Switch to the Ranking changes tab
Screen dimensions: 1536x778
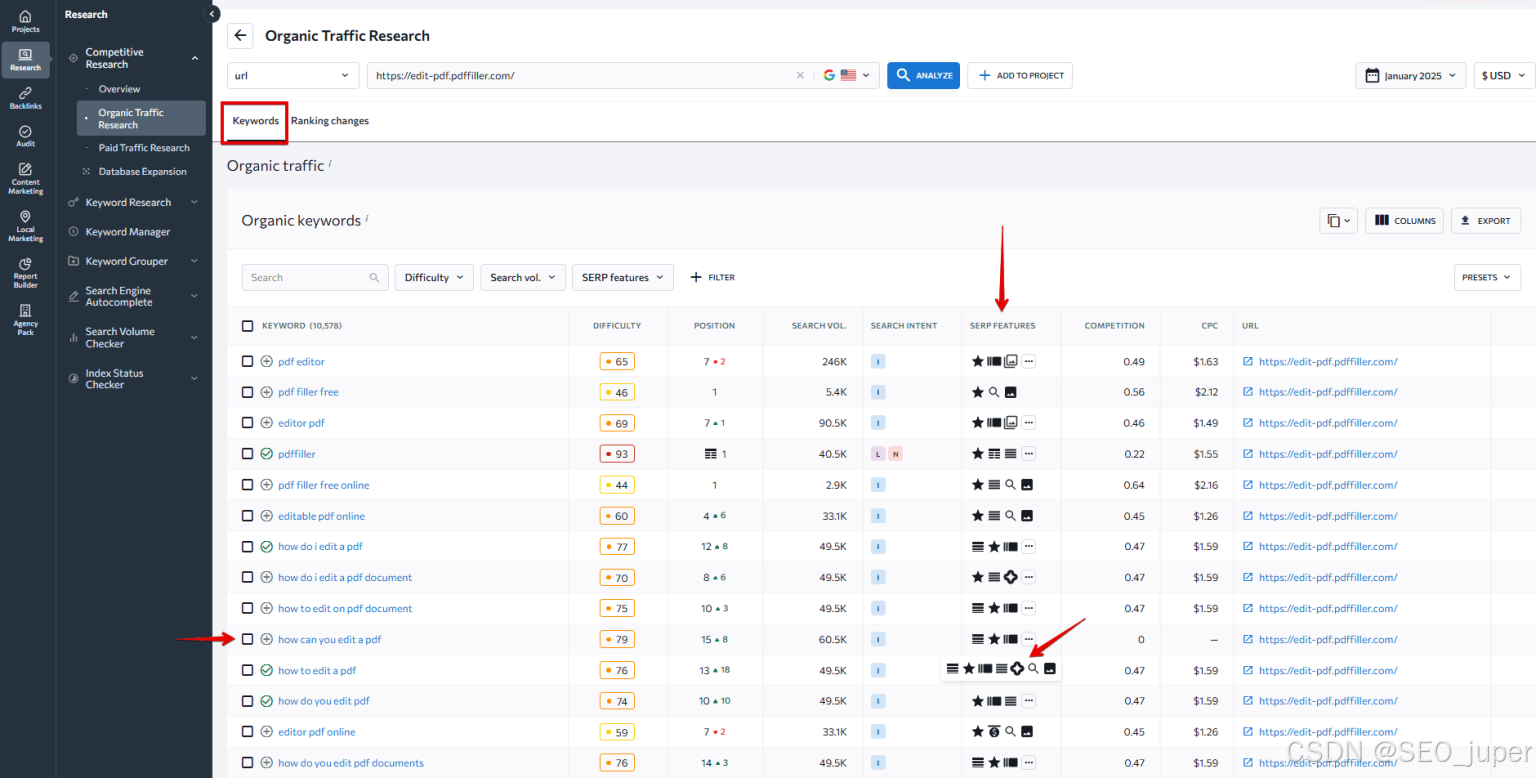pyautogui.click(x=330, y=121)
